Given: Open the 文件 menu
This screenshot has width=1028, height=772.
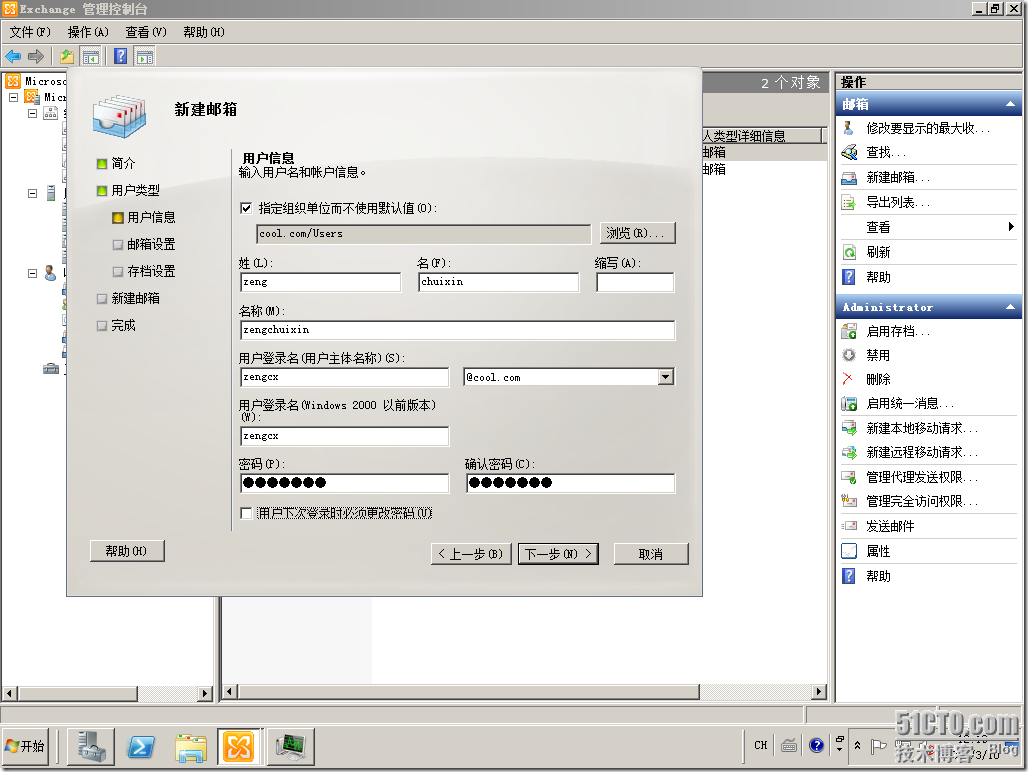Looking at the screenshot, I should (x=30, y=32).
